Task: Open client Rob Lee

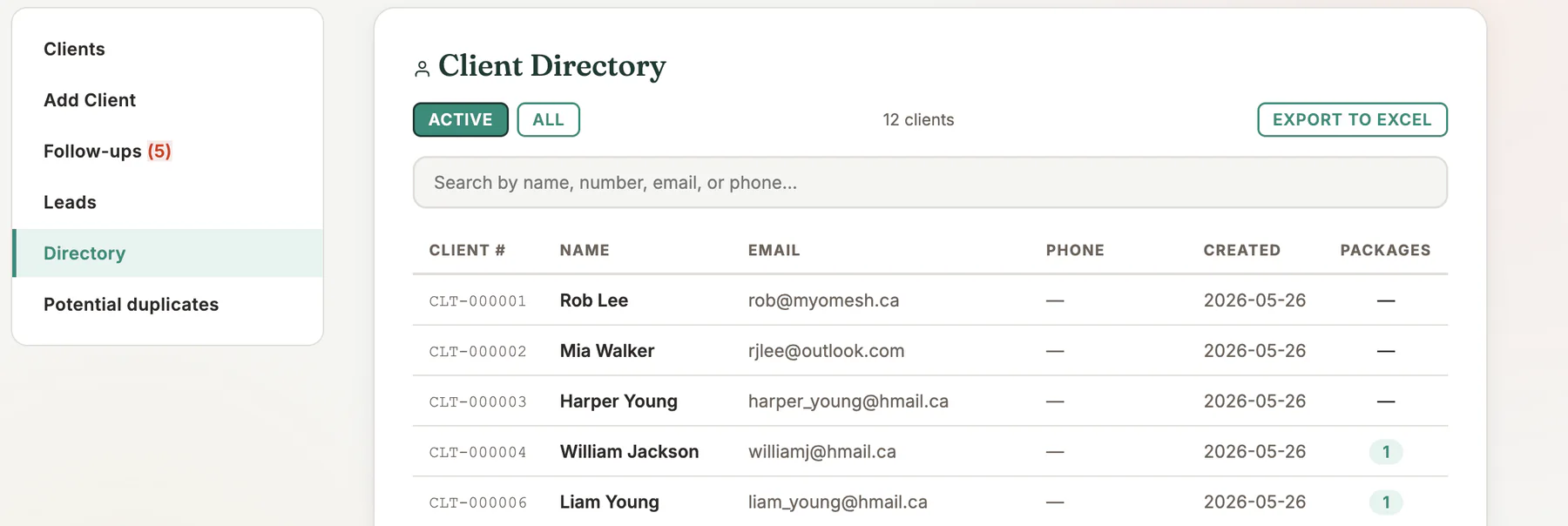Action: click(x=594, y=300)
